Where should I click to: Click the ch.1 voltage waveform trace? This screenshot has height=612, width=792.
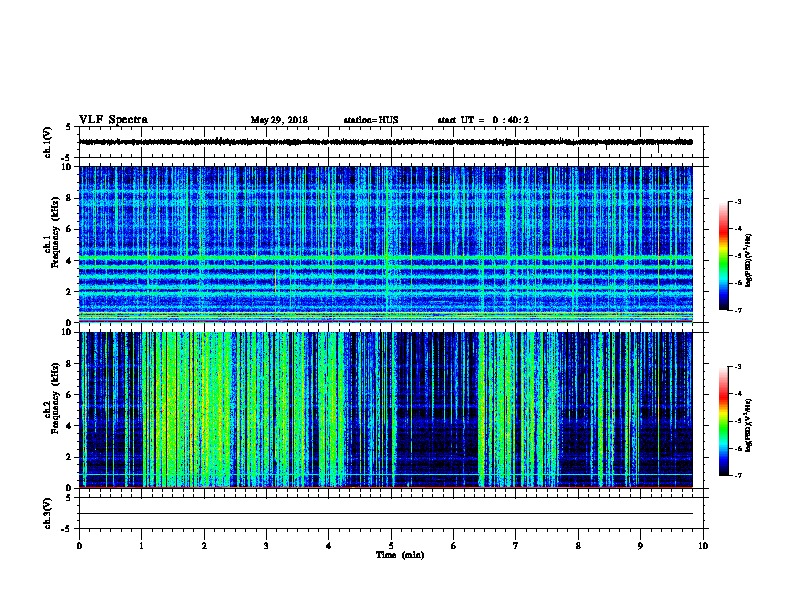[x=386, y=142]
